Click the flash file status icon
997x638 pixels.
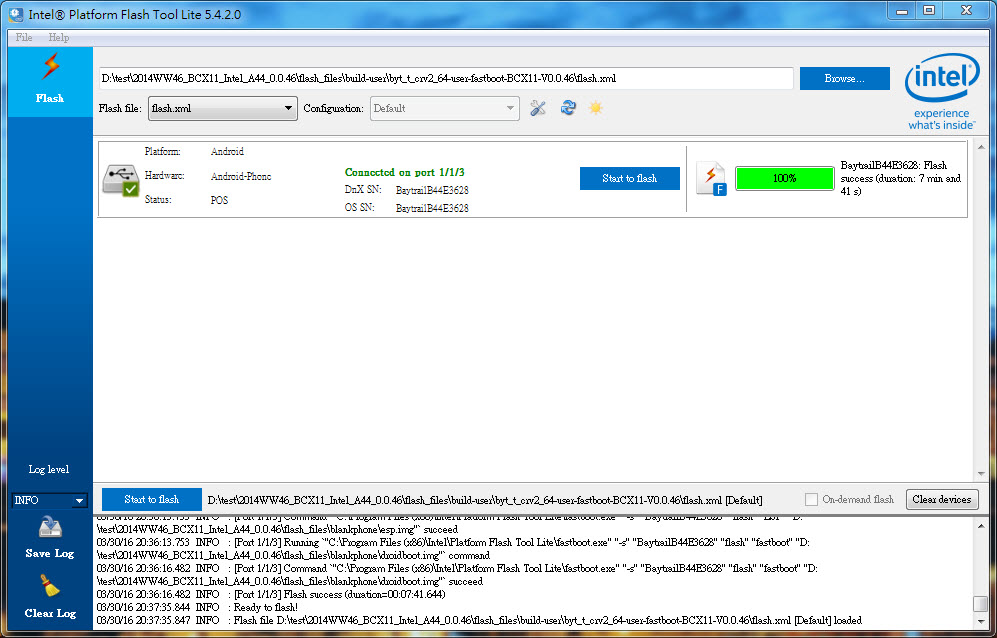coord(711,179)
